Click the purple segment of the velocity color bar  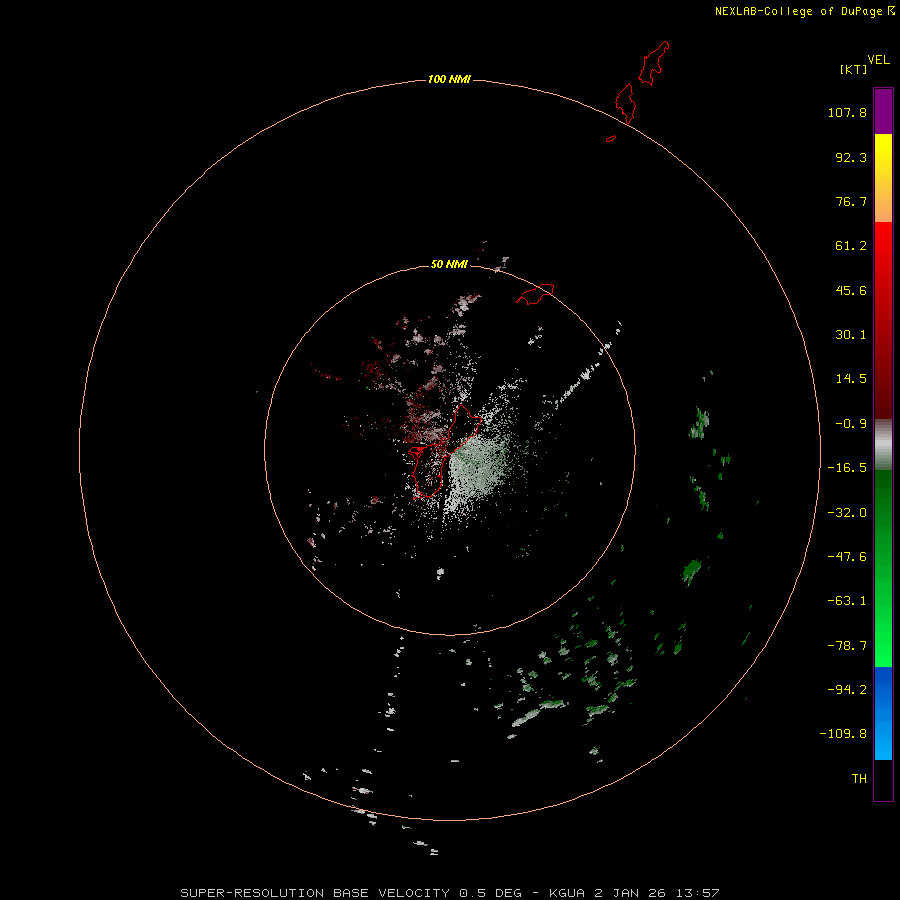[883, 111]
